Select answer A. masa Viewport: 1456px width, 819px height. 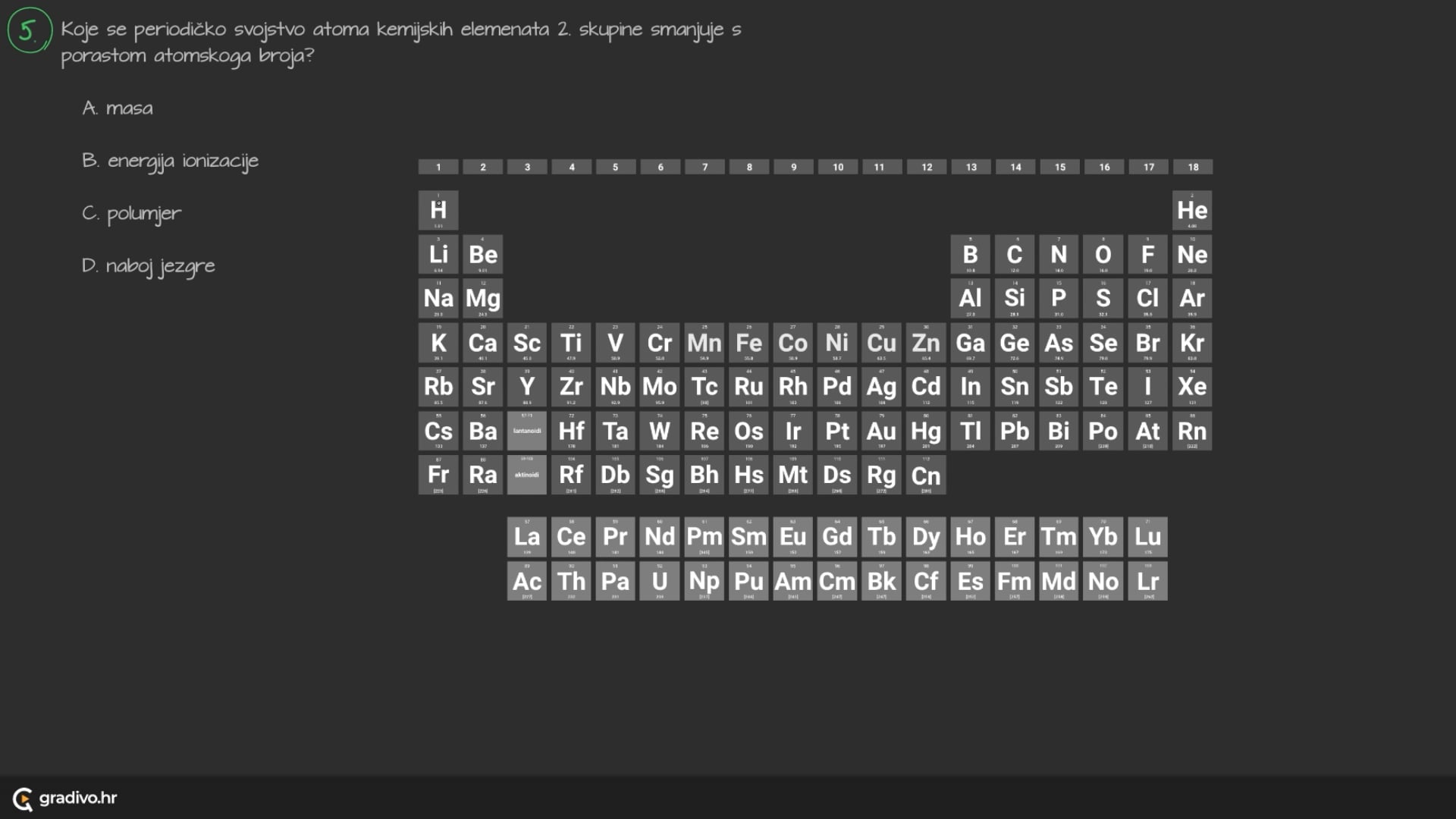tap(118, 108)
